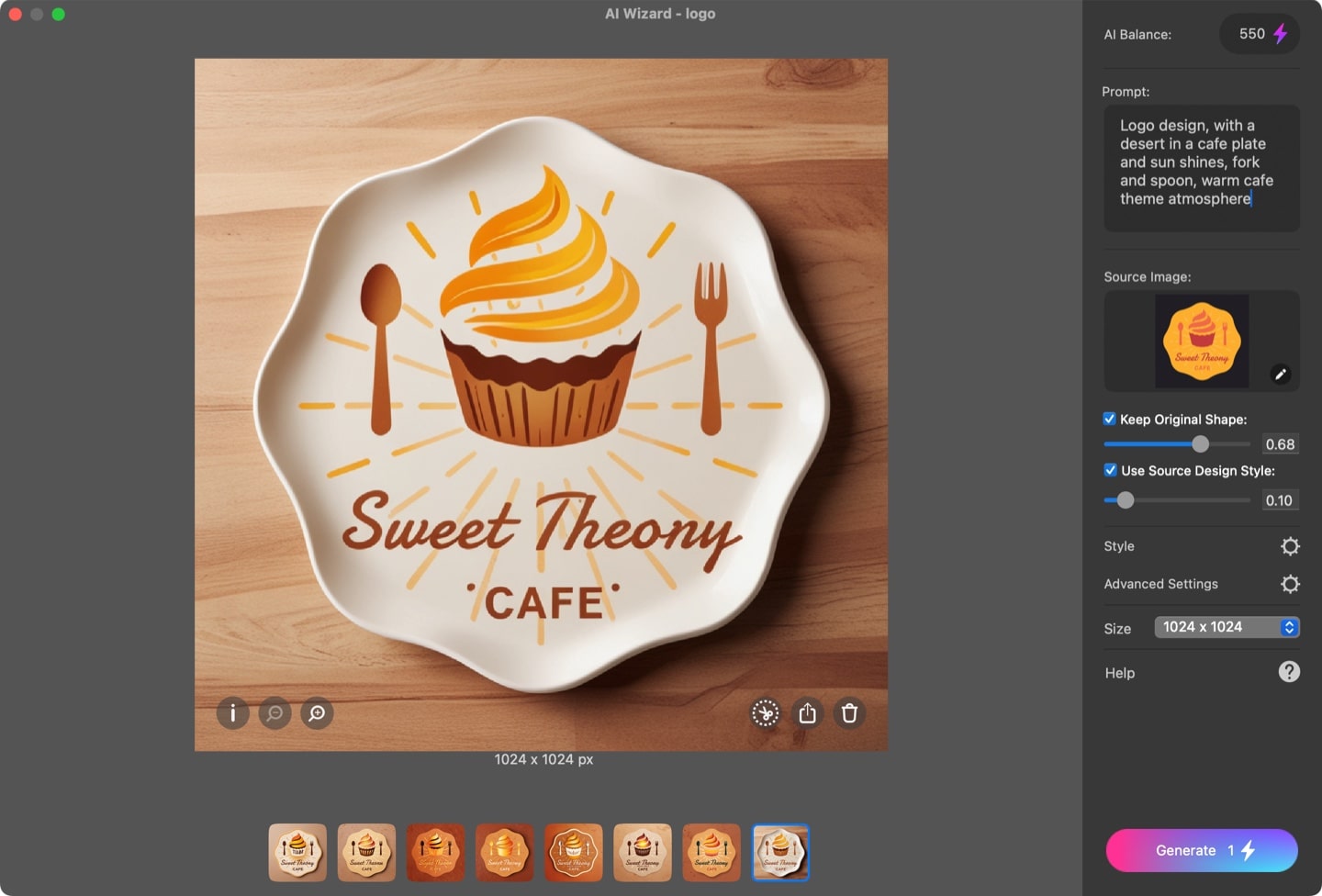Click the scissors cut-out icon on the image
The image size is (1322, 896).
766,713
